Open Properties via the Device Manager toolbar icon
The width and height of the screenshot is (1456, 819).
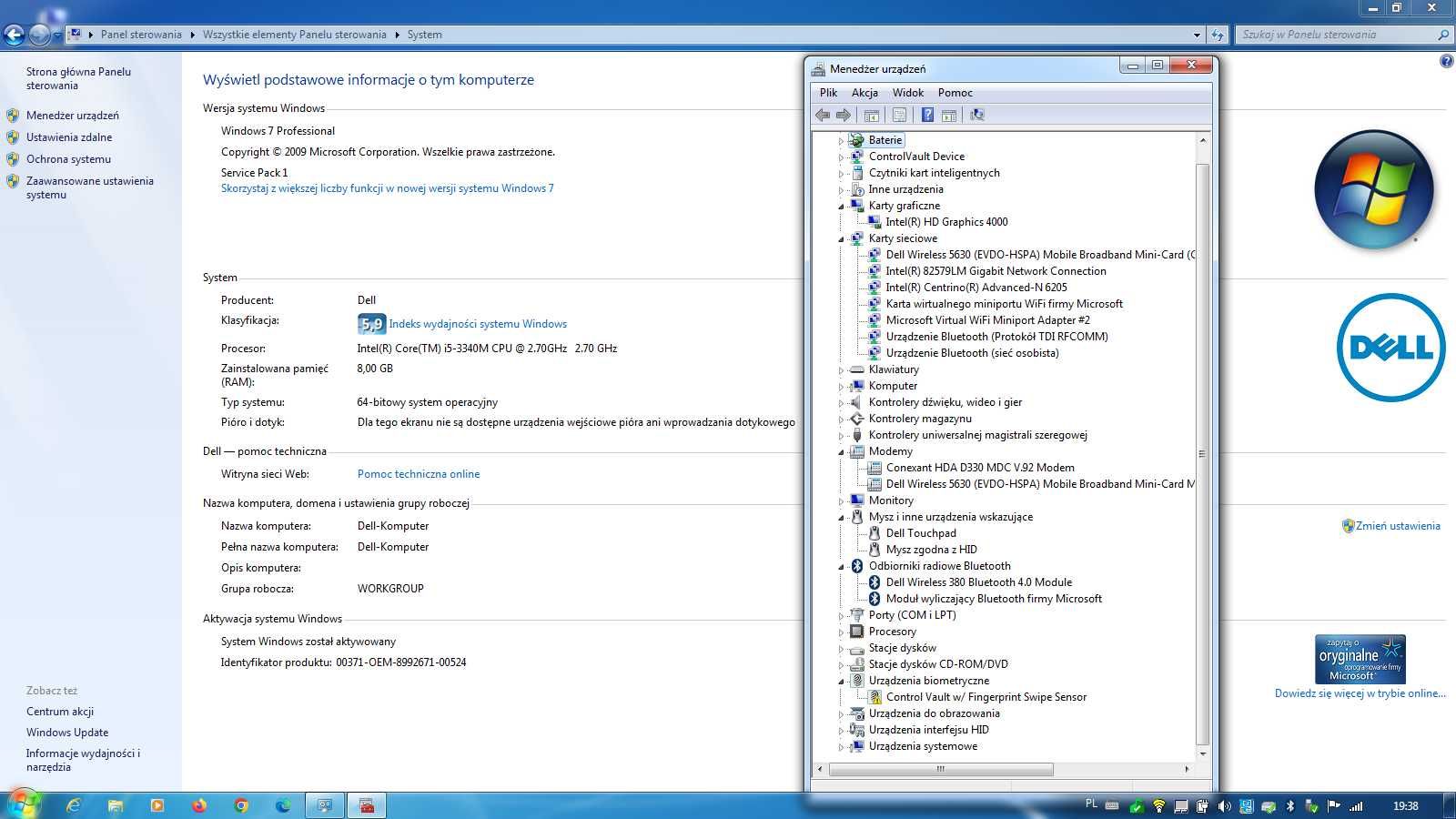900,115
